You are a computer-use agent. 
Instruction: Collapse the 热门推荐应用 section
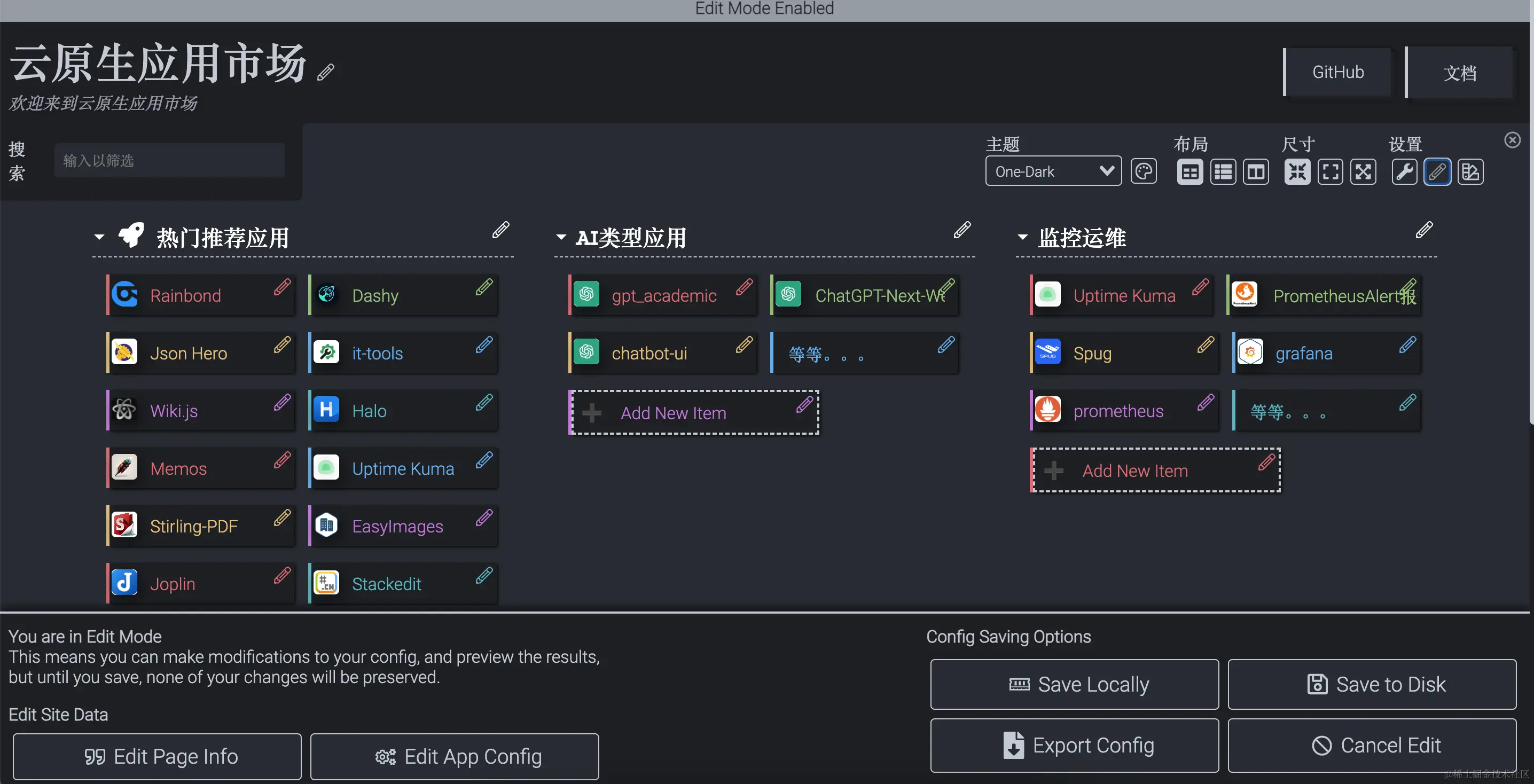click(x=99, y=237)
